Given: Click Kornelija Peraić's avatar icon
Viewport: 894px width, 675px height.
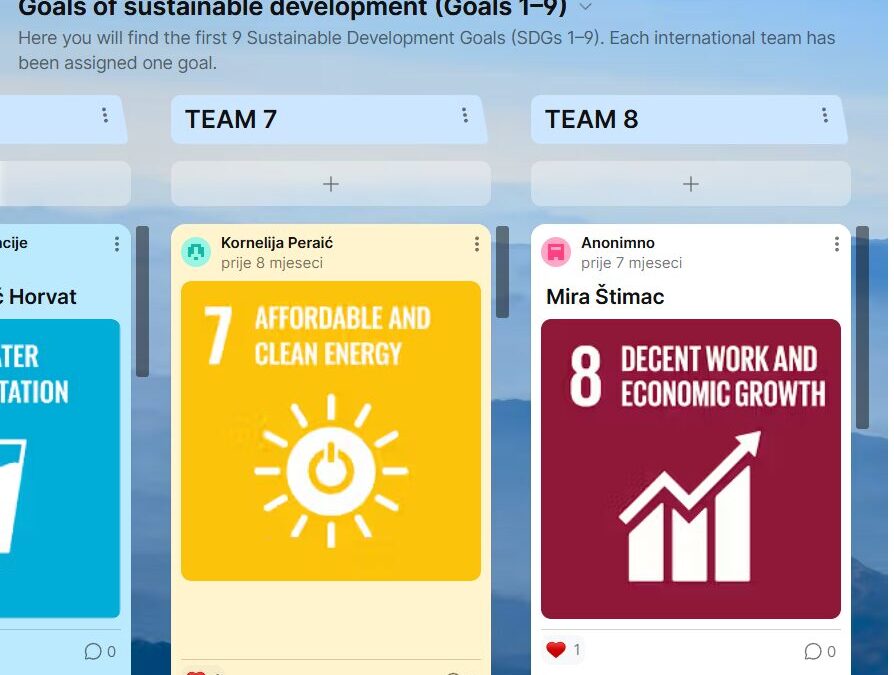Looking at the screenshot, I should 196,252.
